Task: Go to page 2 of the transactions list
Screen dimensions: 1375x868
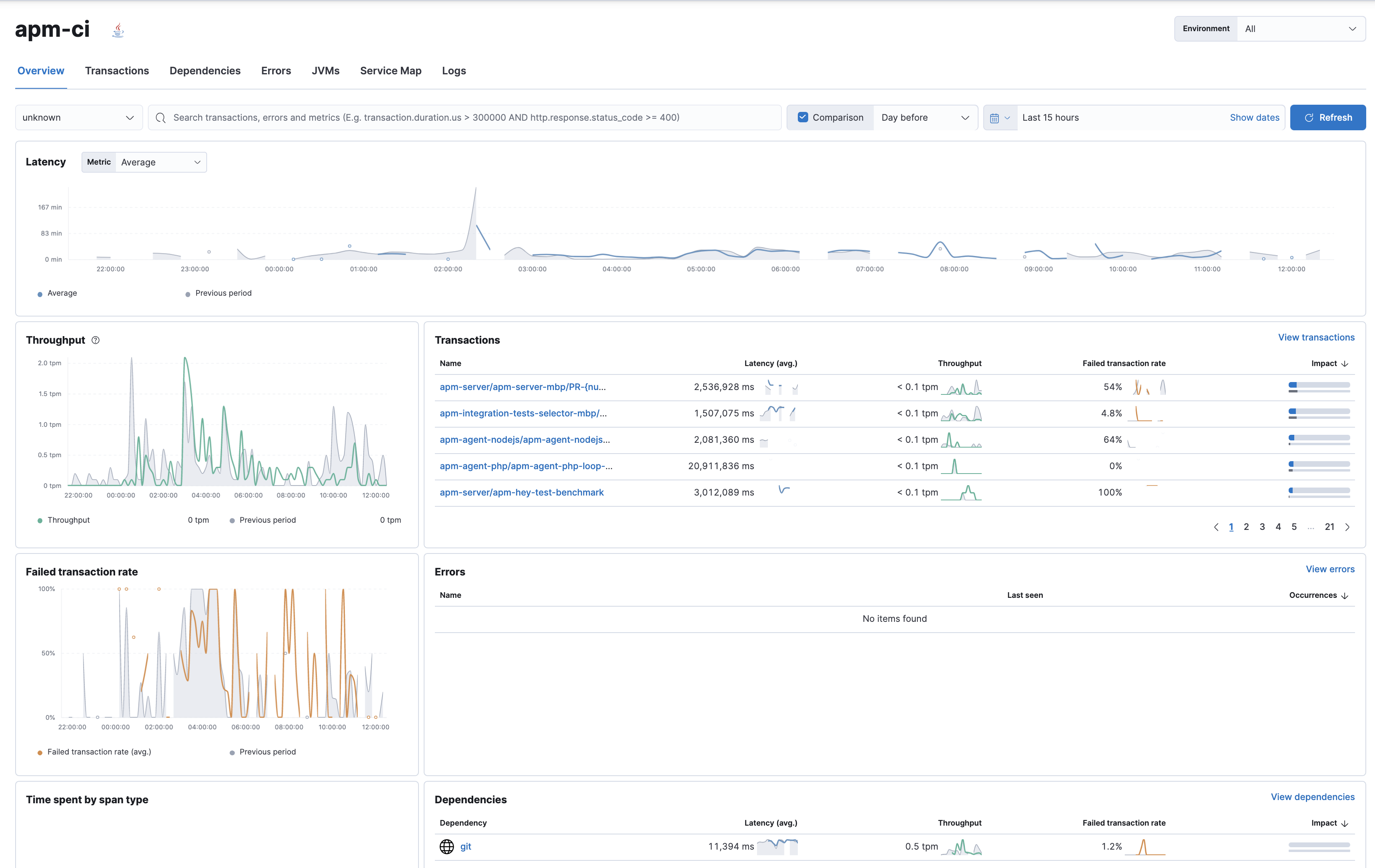Action: [1247, 526]
